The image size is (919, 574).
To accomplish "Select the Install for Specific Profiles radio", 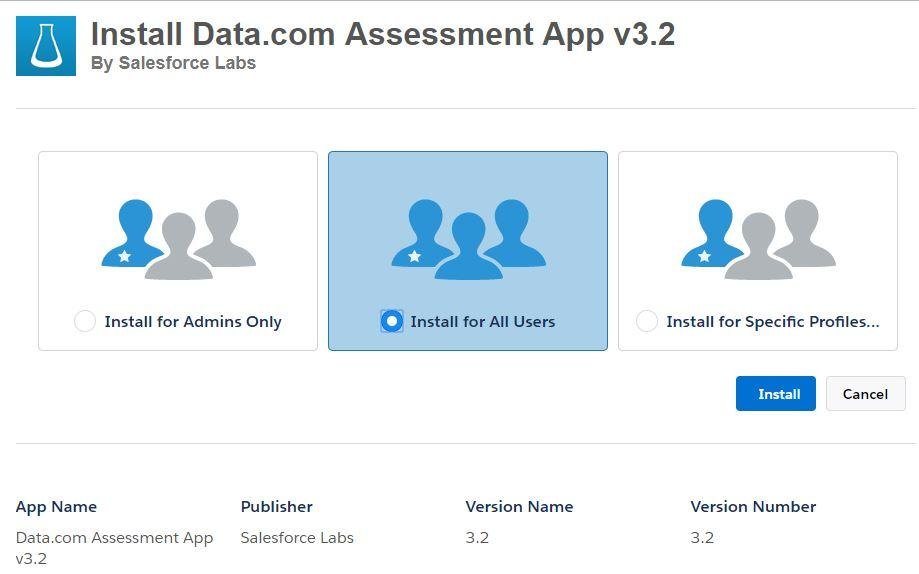I will click(647, 321).
